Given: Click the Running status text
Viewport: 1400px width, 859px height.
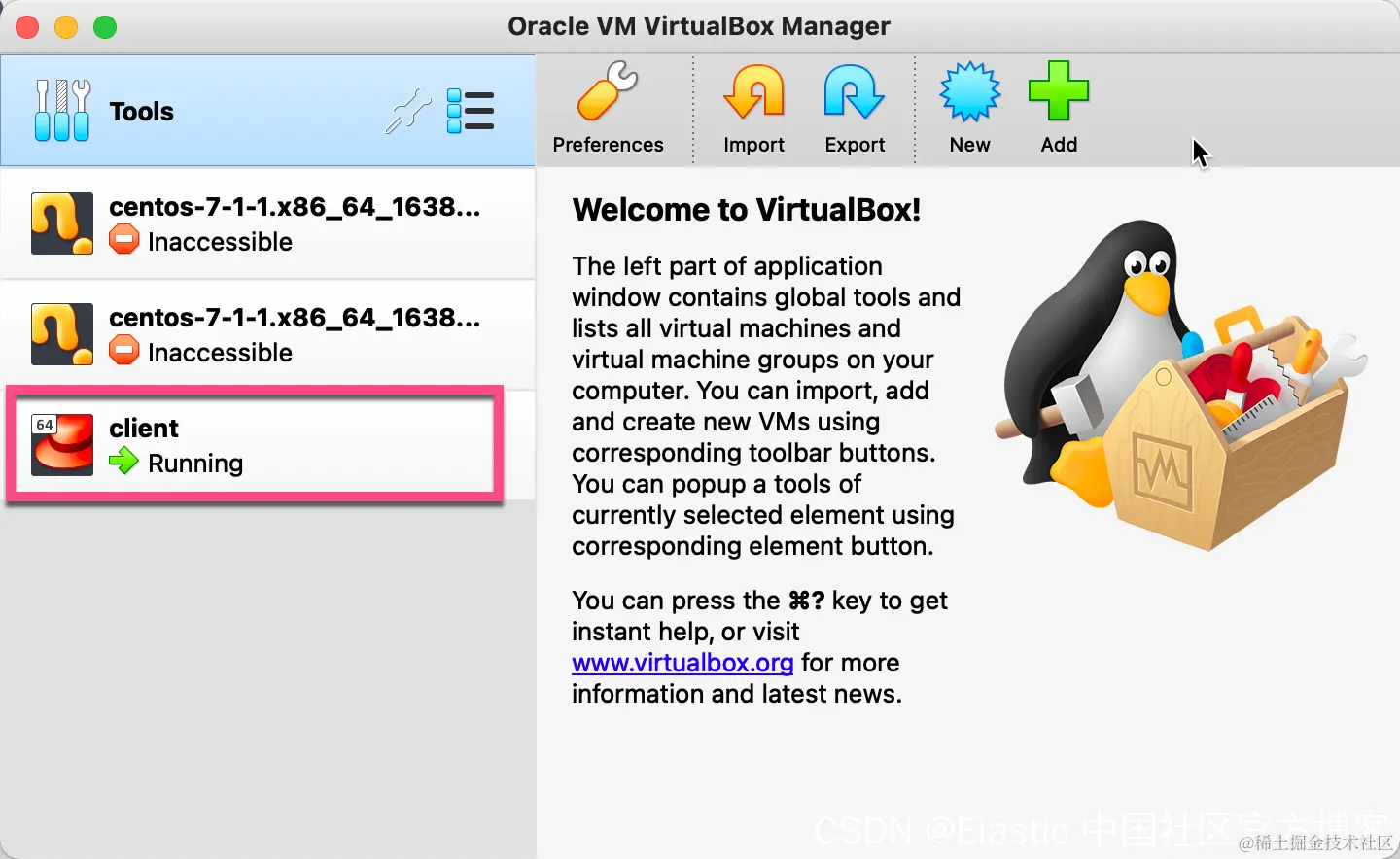Looking at the screenshot, I should click(x=195, y=464).
